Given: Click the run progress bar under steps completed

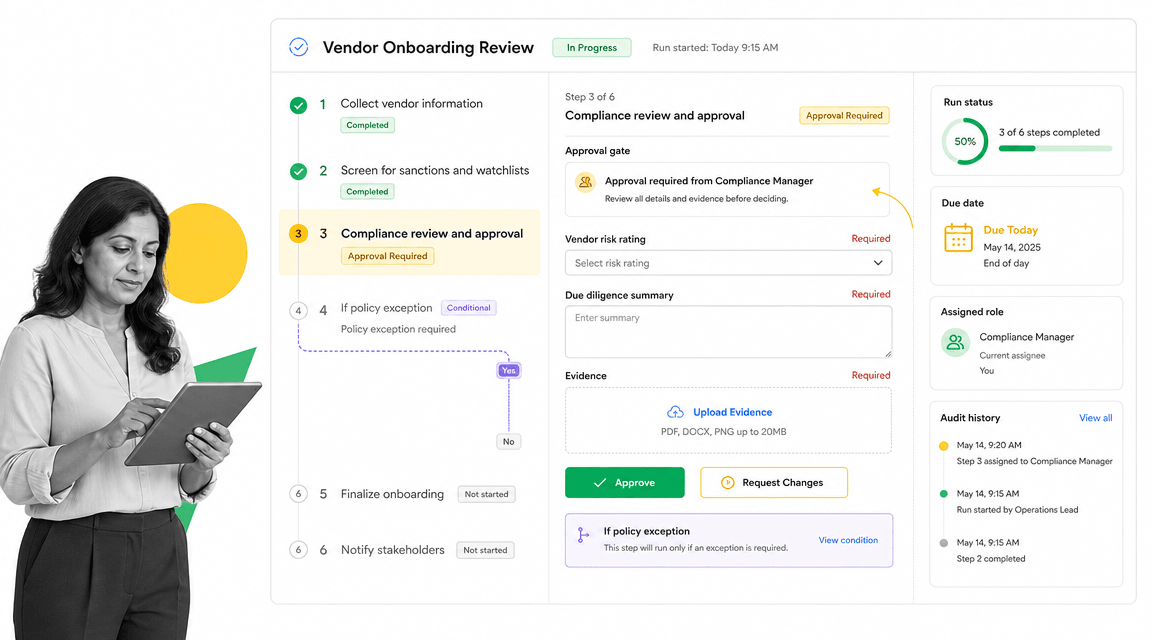Looking at the screenshot, I should [x=1055, y=148].
